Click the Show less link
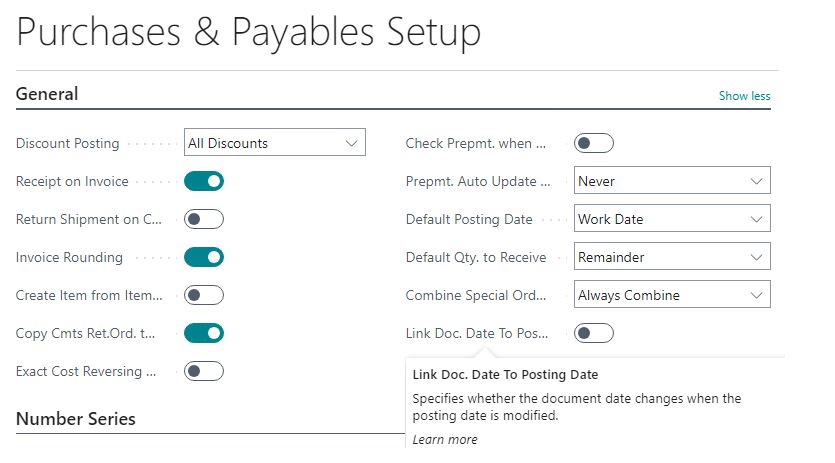The image size is (835, 463). (744, 96)
